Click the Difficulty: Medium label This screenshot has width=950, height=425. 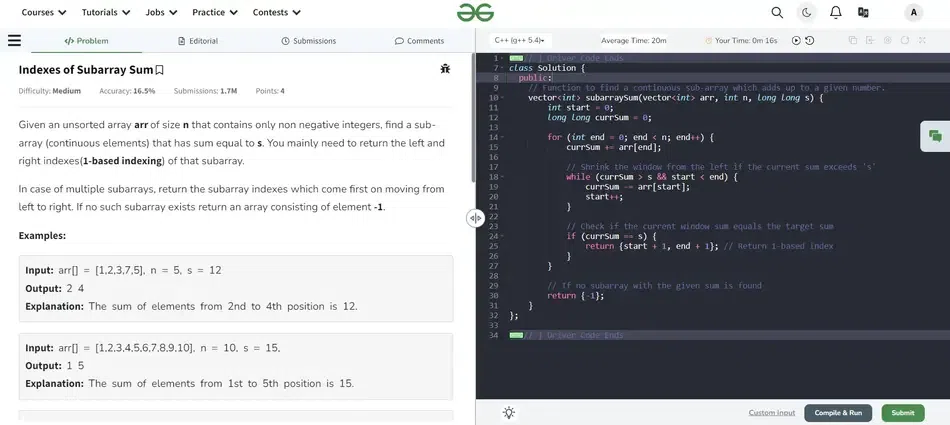pos(50,91)
